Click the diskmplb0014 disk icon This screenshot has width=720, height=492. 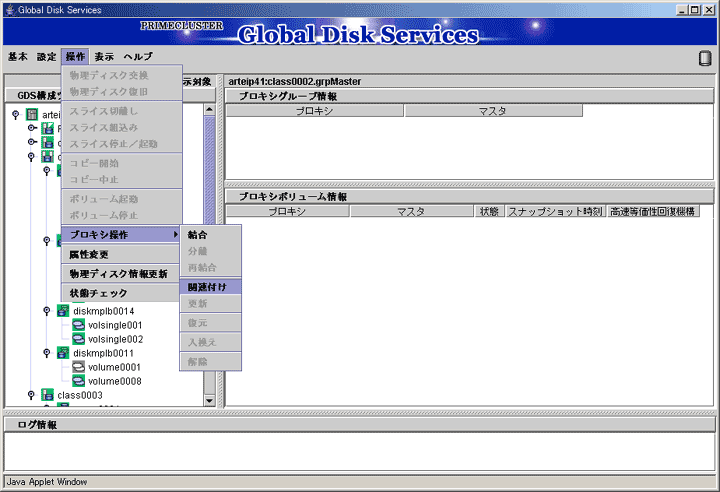pos(62,311)
